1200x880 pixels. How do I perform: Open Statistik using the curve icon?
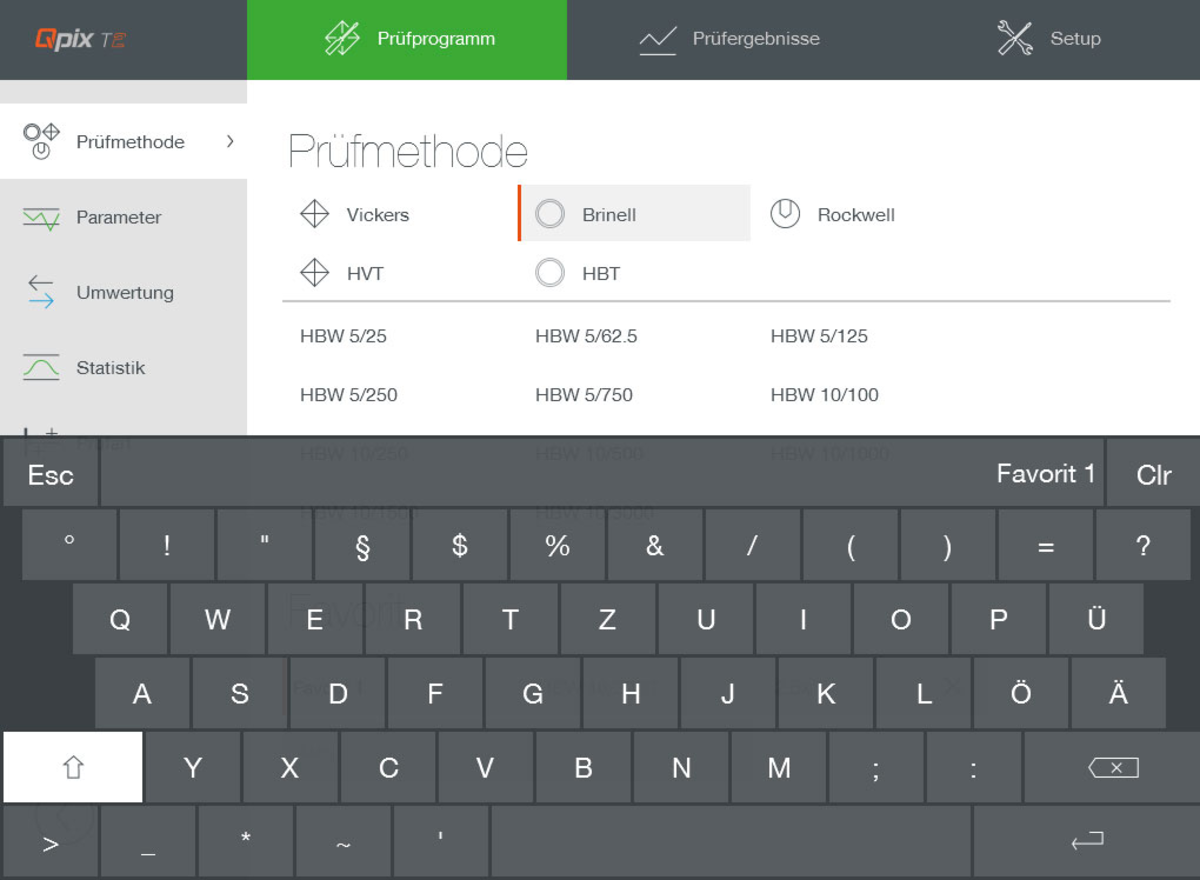click(41, 368)
